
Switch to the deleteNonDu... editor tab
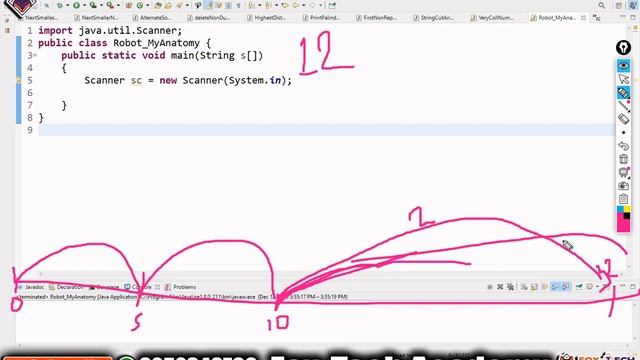click(x=209, y=18)
